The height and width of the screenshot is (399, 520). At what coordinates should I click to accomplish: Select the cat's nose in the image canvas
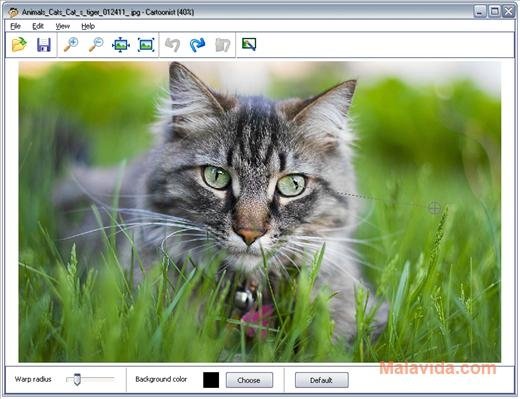pyautogui.click(x=249, y=234)
